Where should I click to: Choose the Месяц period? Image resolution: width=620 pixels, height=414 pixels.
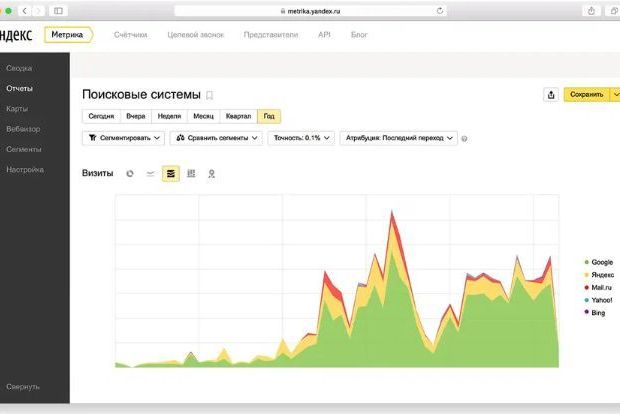[x=203, y=116]
